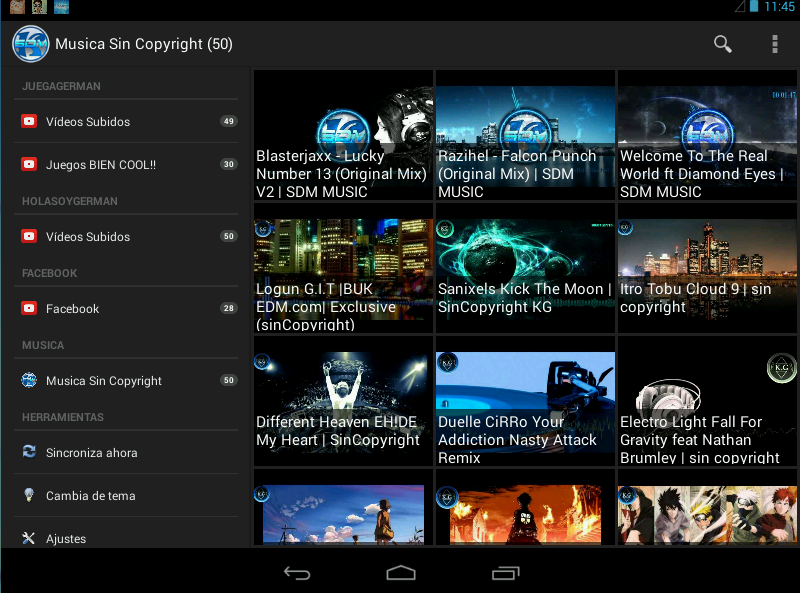Tap the SDM app logo icon
The image size is (800, 593).
coord(30,44)
